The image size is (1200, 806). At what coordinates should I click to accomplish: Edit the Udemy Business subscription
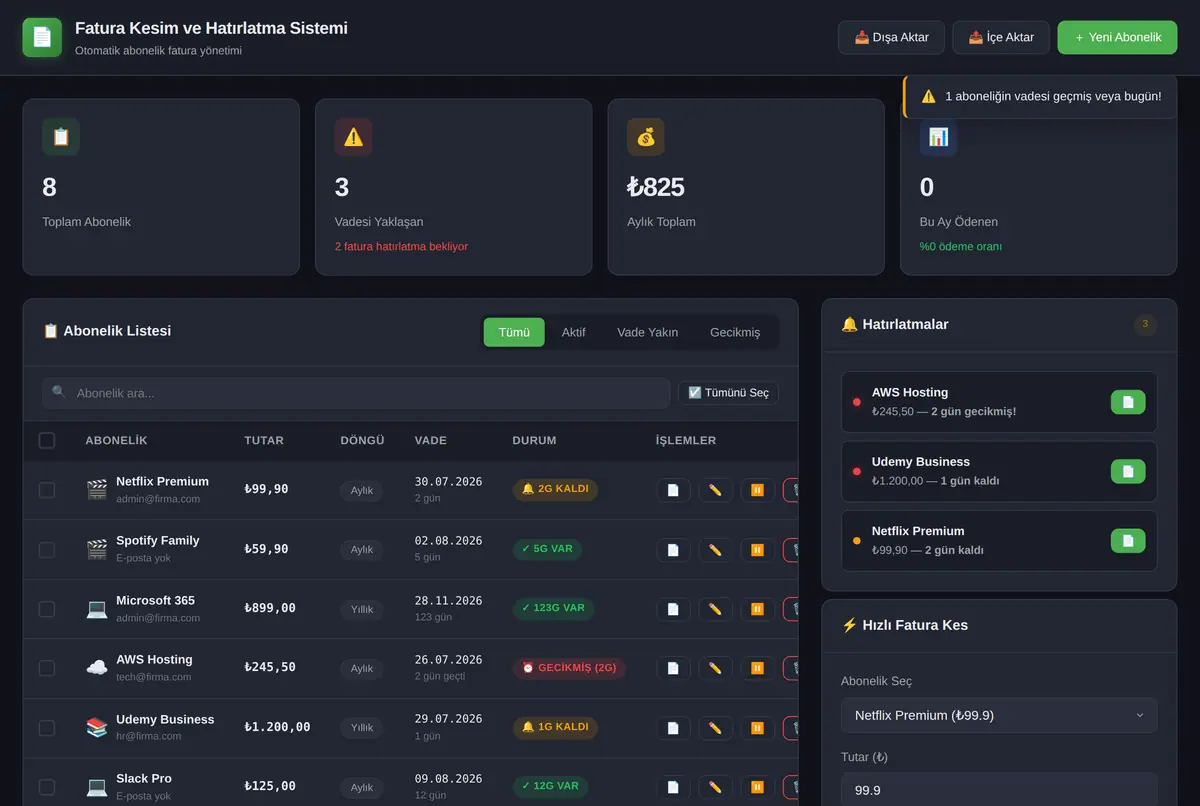point(715,728)
